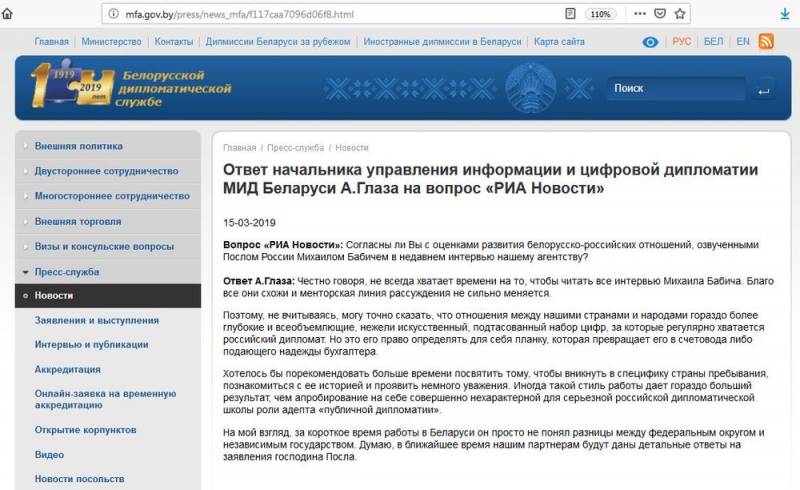The height and width of the screenshot is (490, 800).
Task: Open page actions three-dot menu
Action: pos(640,14)
